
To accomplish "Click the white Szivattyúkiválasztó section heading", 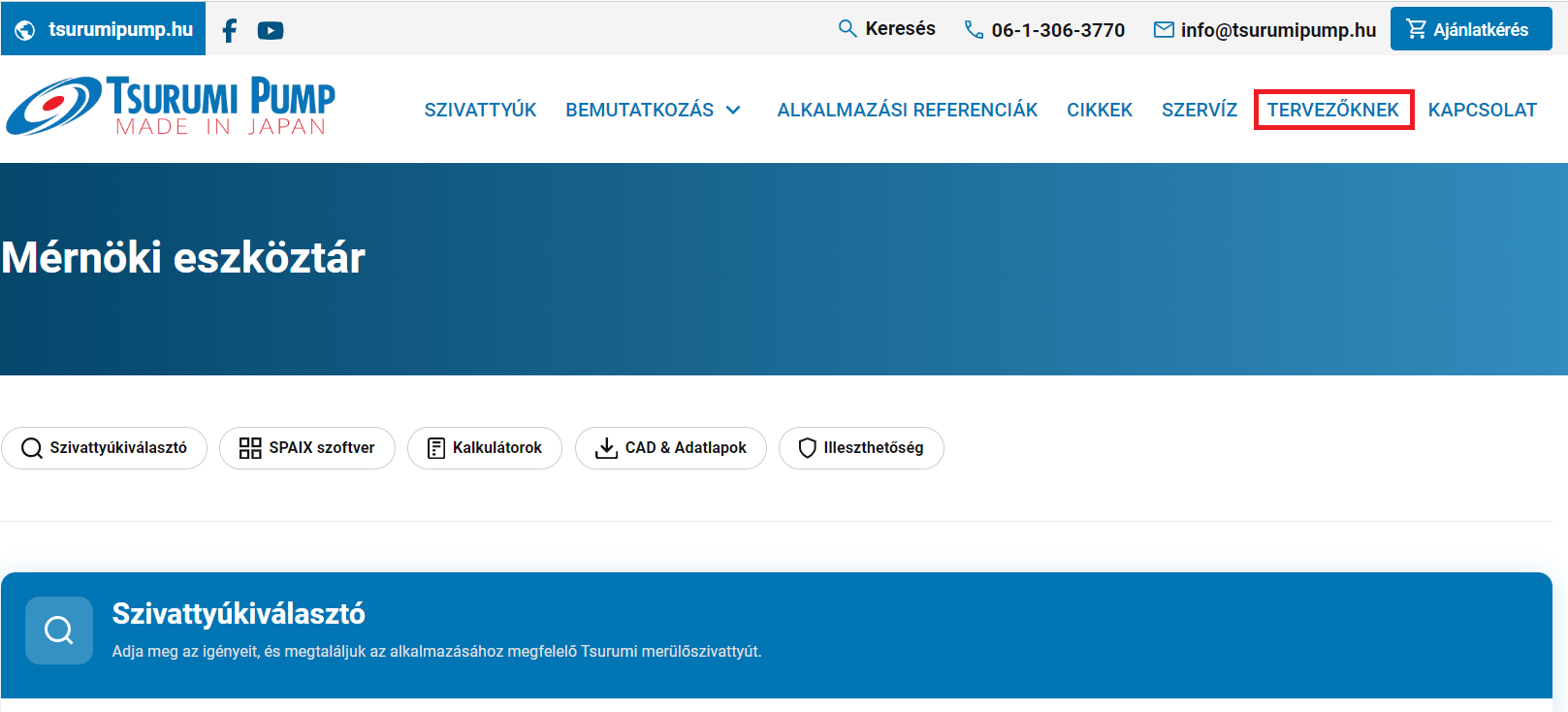I will (x=239, y=613).
